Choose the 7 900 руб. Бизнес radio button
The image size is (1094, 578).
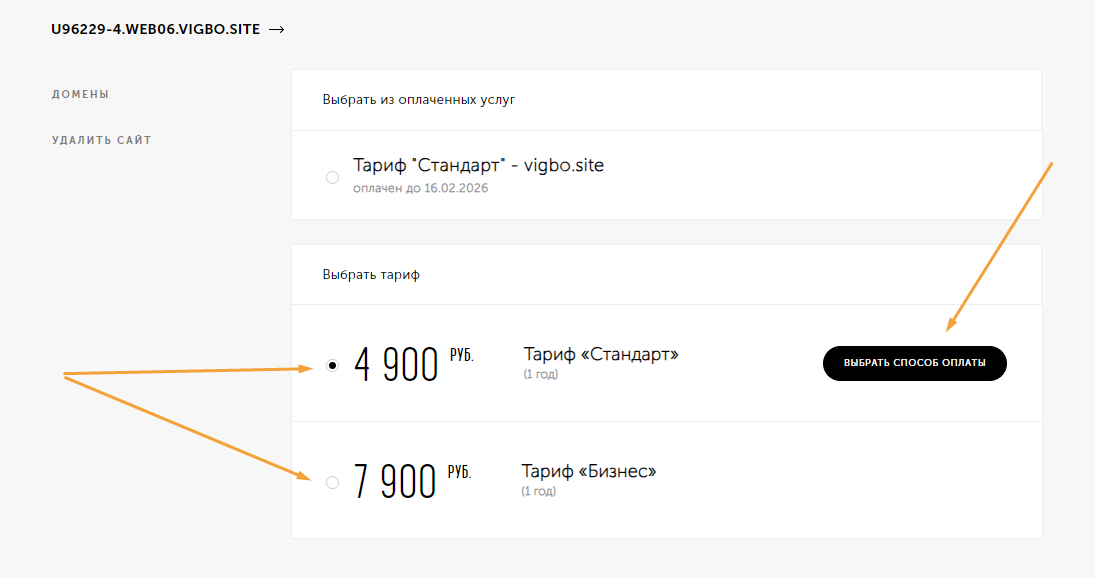point(333,482)
